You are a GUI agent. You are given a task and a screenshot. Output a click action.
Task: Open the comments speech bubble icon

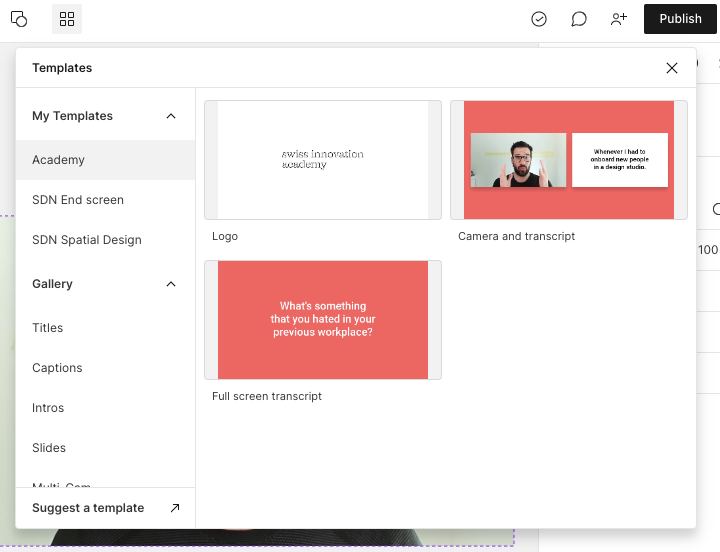coord(579,19)
